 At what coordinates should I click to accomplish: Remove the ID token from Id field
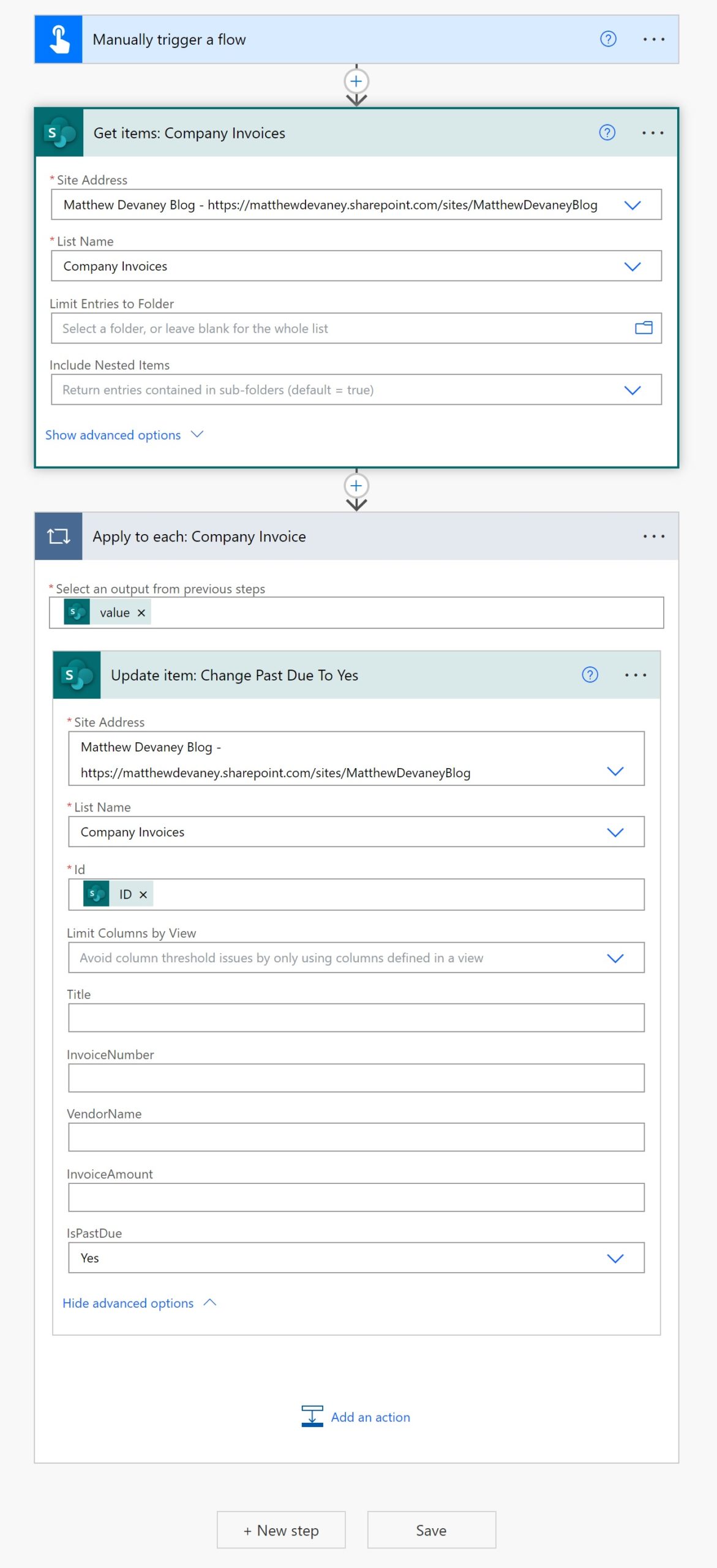143,895
